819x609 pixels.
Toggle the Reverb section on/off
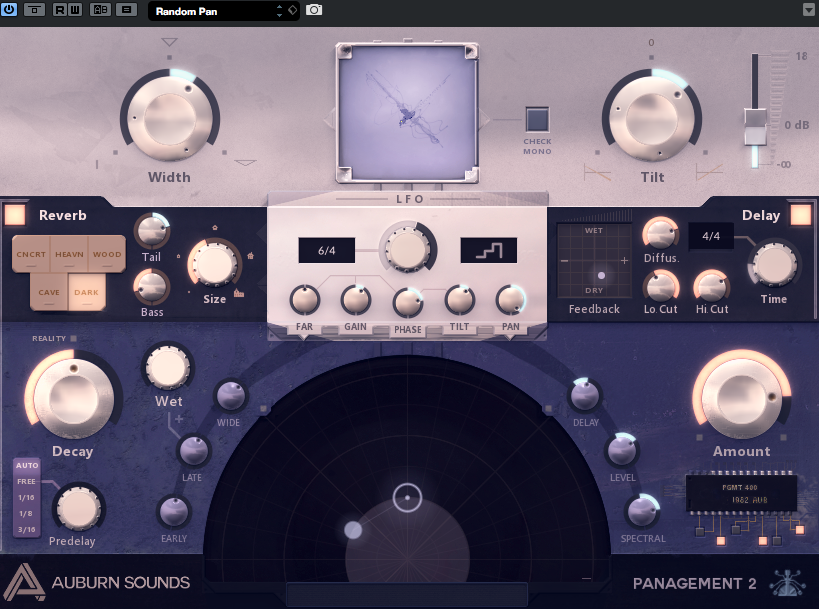click(x=16, y=215)
